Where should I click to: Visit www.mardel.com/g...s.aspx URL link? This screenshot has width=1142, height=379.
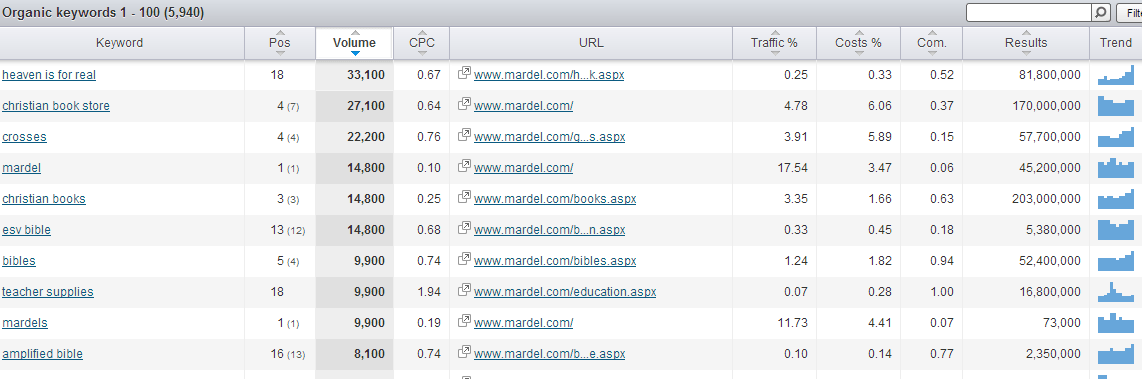pyautogui.click(x=549, y=136)
